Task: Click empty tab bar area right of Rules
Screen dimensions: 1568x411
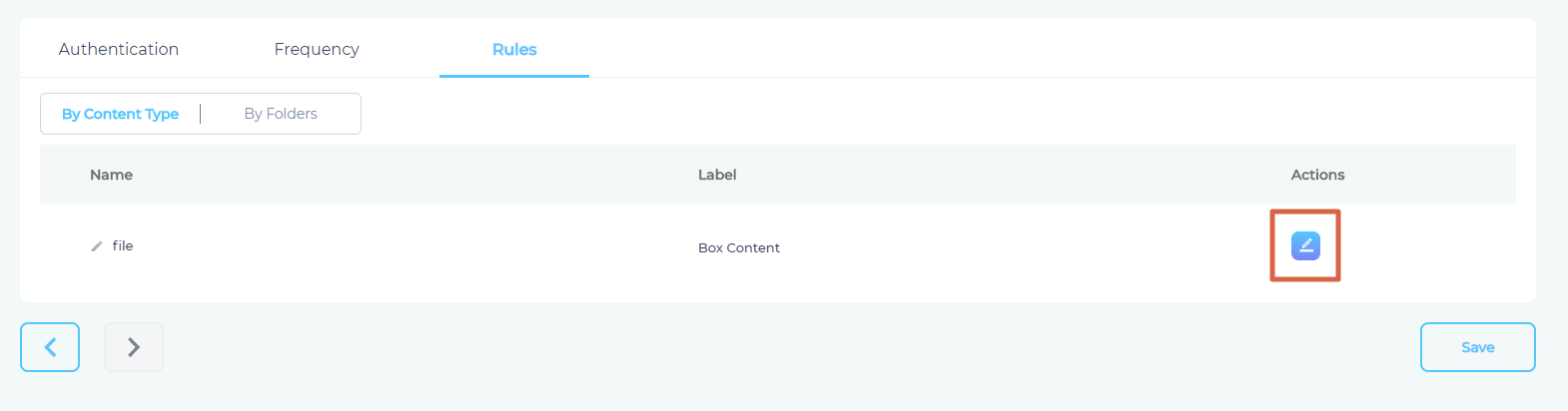Action: (x=999, y=49)
